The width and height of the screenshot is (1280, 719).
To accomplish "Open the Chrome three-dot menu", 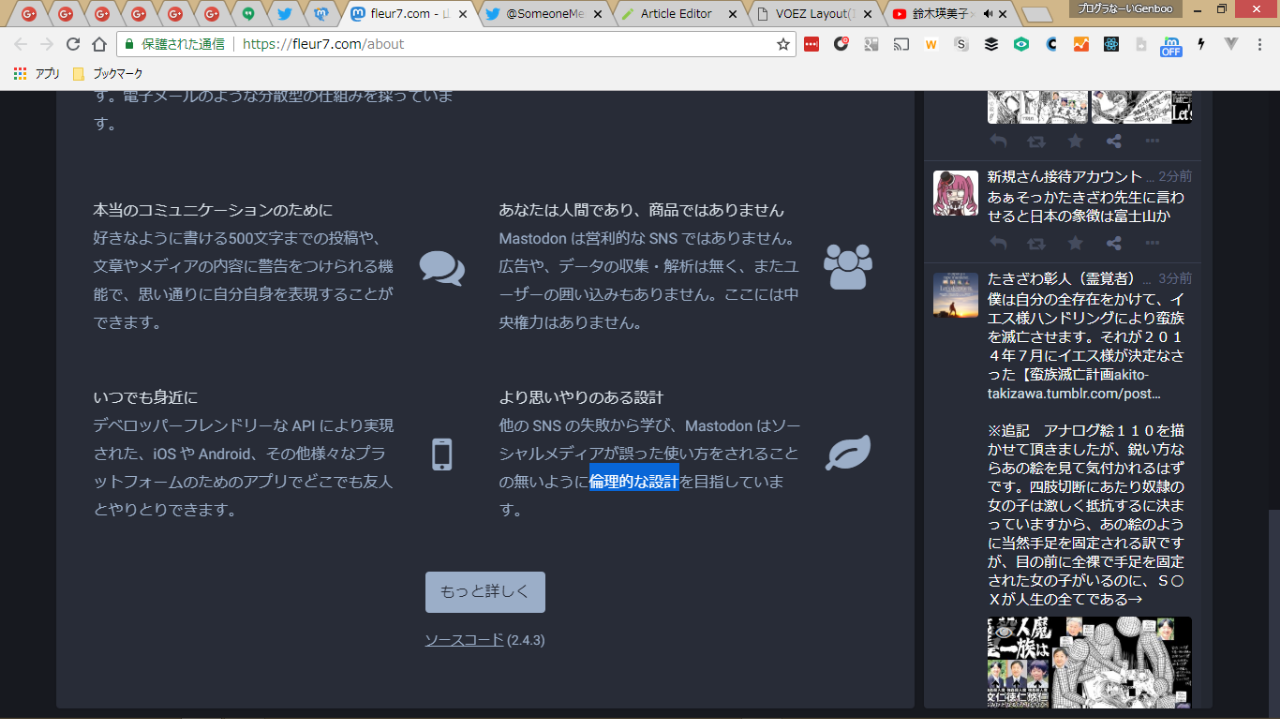I will [x=1261, y=44].
